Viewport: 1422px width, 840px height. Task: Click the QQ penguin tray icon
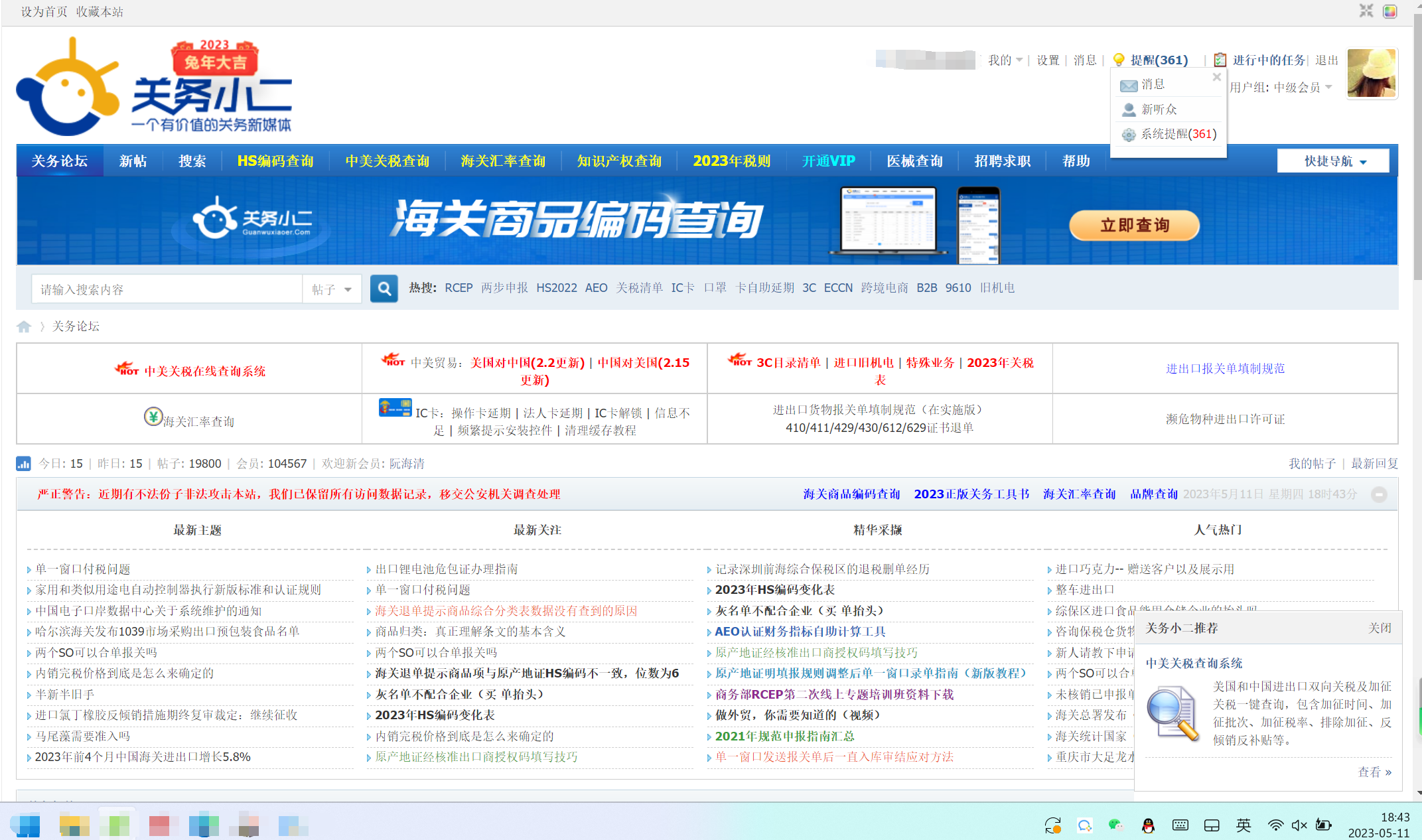click(1148, 825)
